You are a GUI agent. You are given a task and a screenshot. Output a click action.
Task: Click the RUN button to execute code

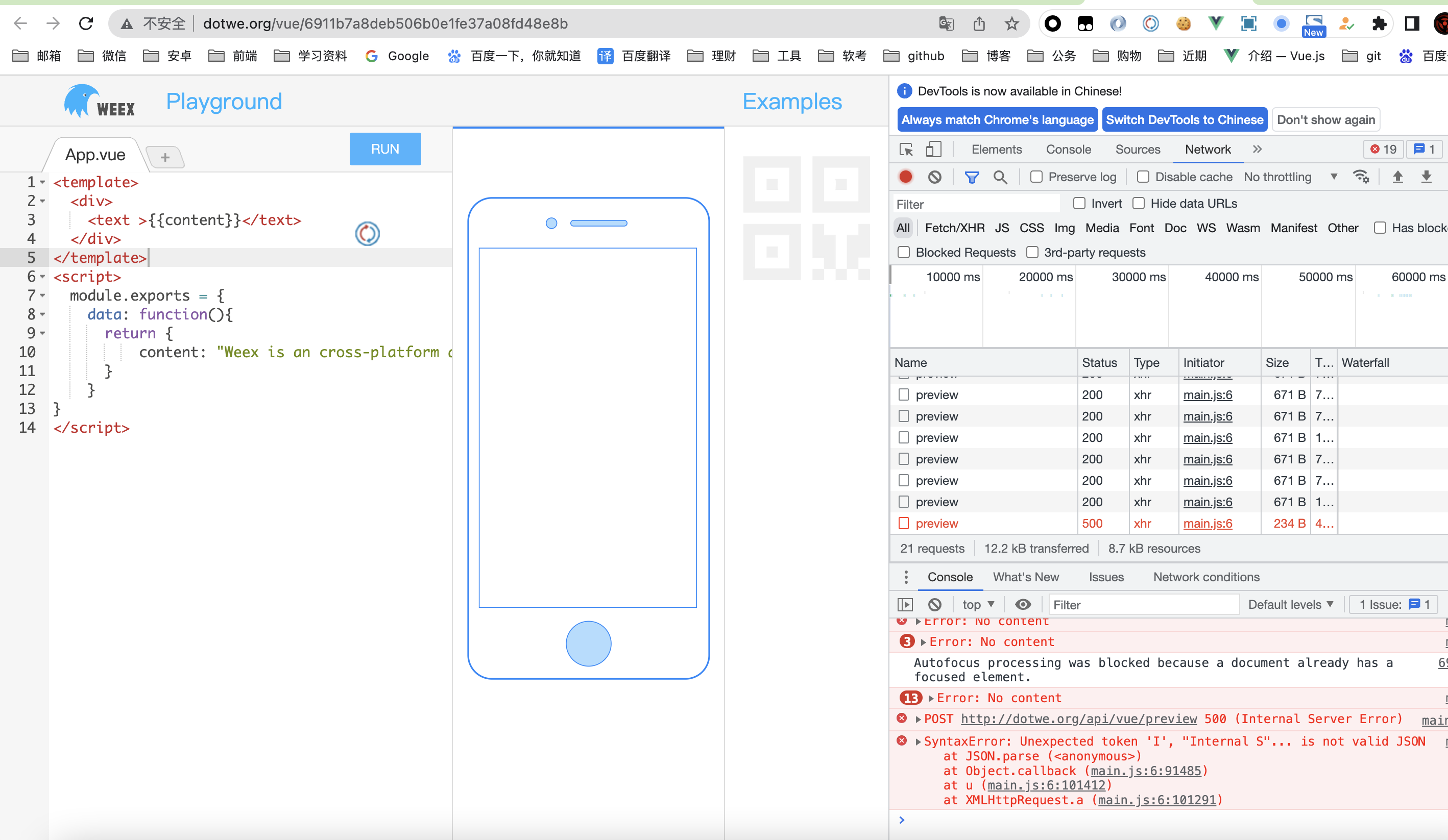click(x=385, y=148)
